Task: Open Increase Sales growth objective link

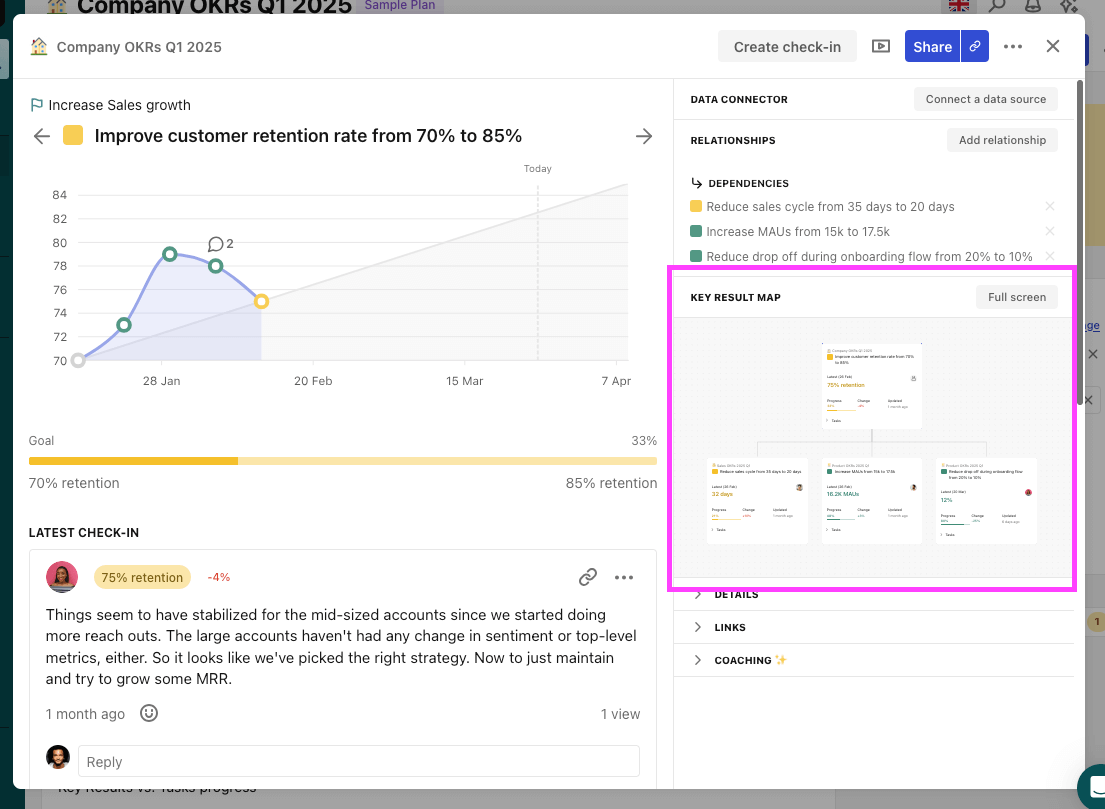Action: [119, 105]
